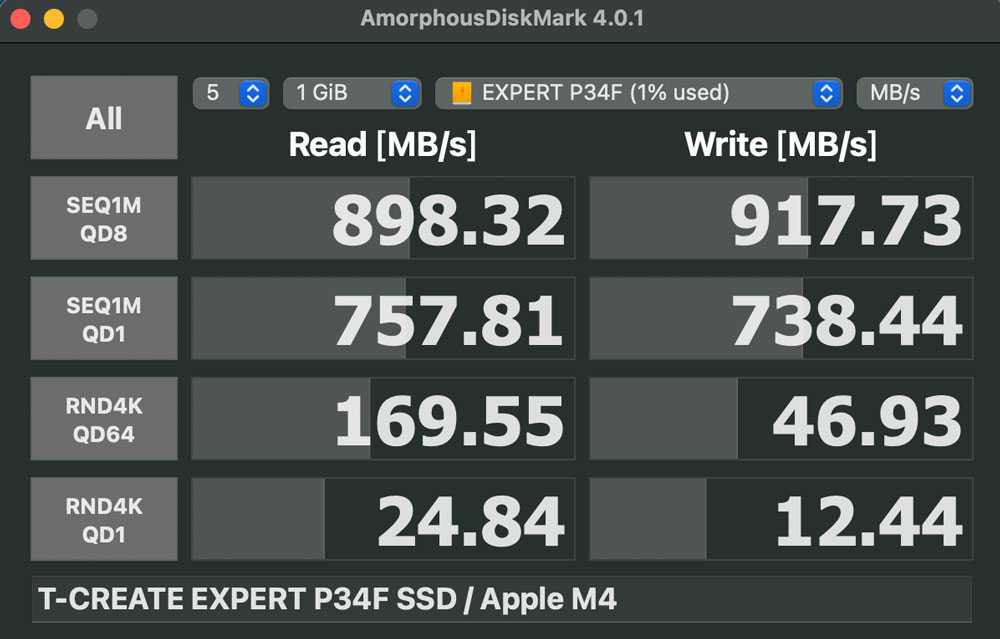Click the All benchmark button

104,118
